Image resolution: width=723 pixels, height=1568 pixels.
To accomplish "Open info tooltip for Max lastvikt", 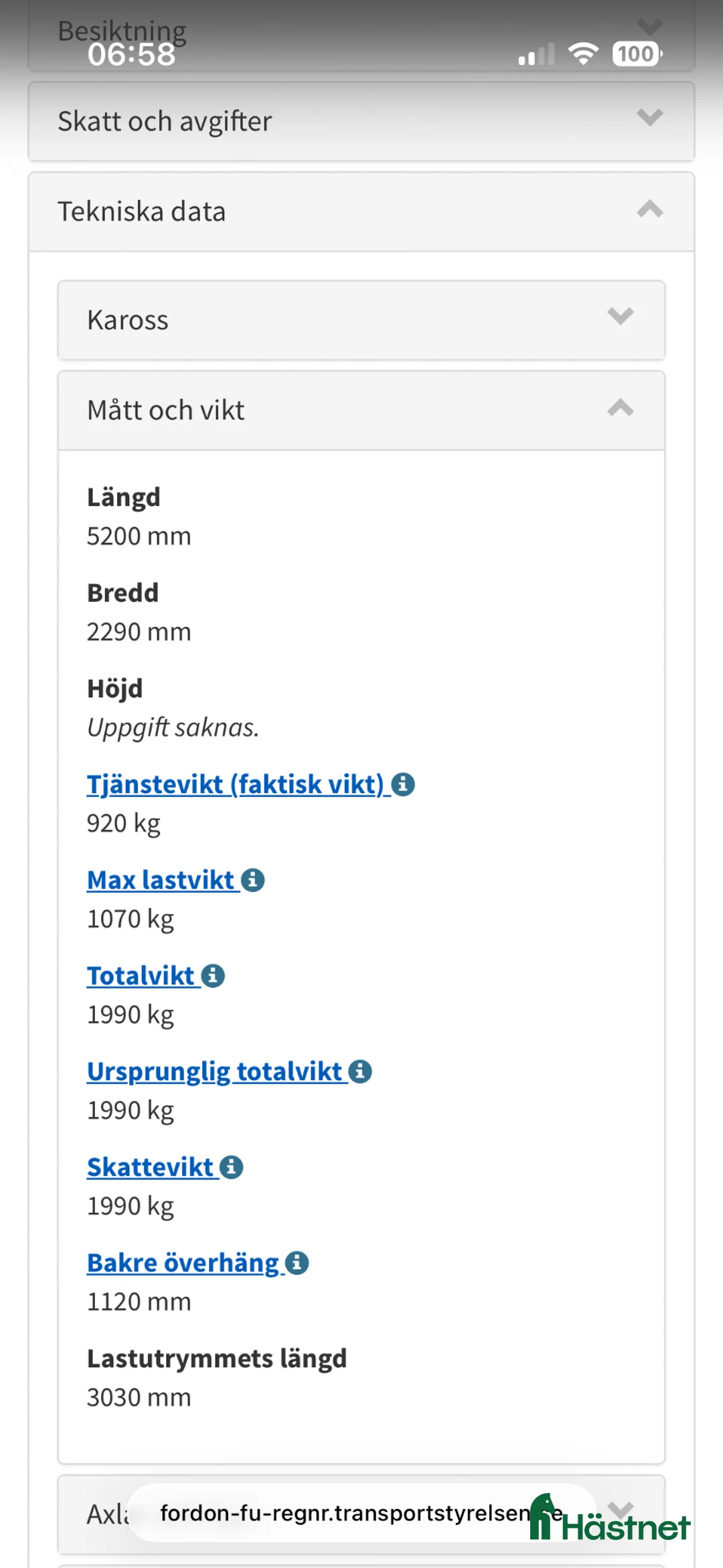I will (253, 880).
